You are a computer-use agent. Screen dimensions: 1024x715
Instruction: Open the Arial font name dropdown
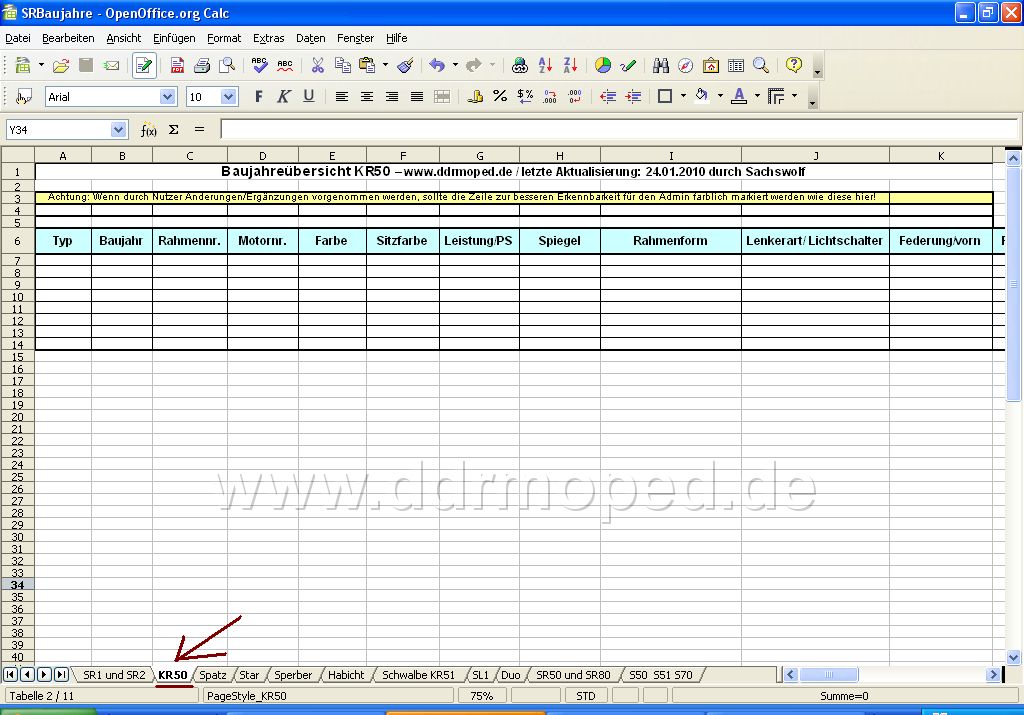tap(168, 97)
